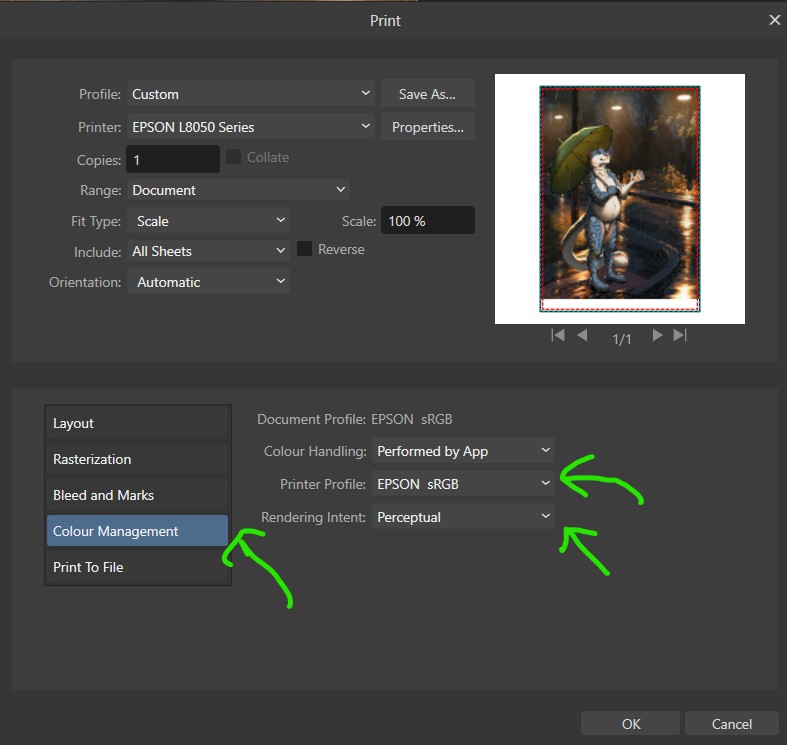The image size is (787, 745).
Task: Go to first page in preview
Action: click(x=558, y=336)
